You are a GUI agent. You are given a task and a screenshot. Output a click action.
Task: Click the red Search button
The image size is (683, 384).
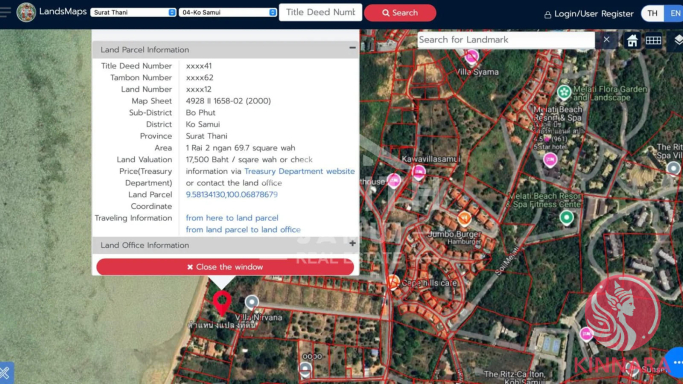[x=400, y=13]
